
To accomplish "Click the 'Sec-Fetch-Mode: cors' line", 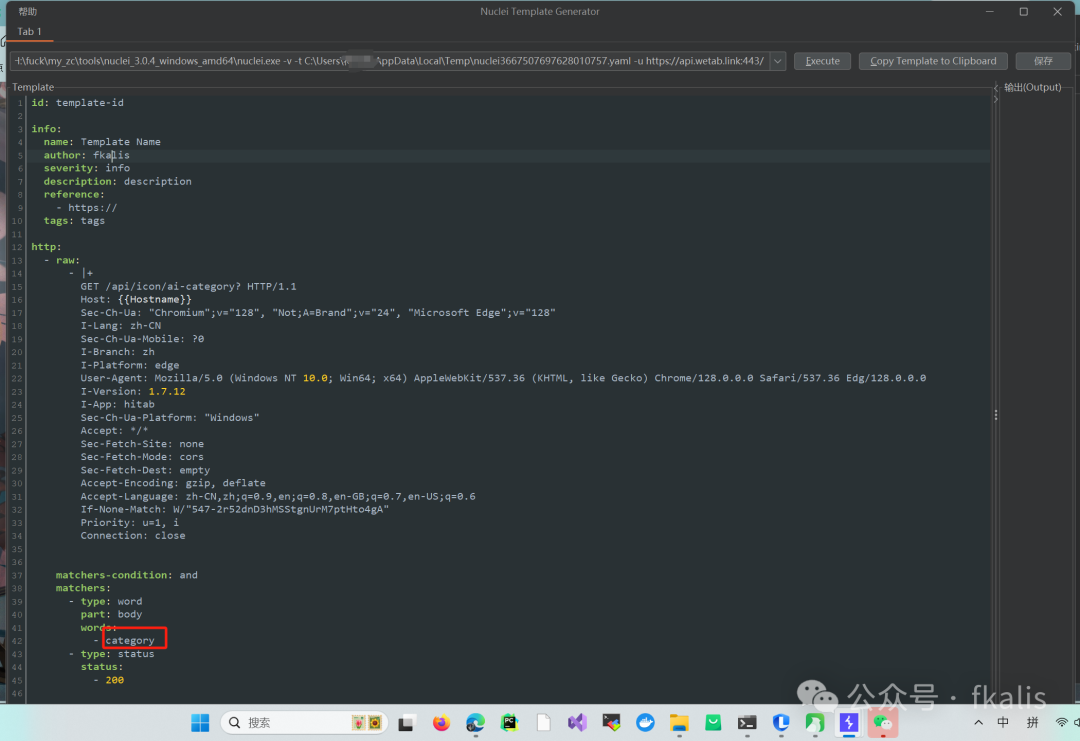I will pos(142,457).
